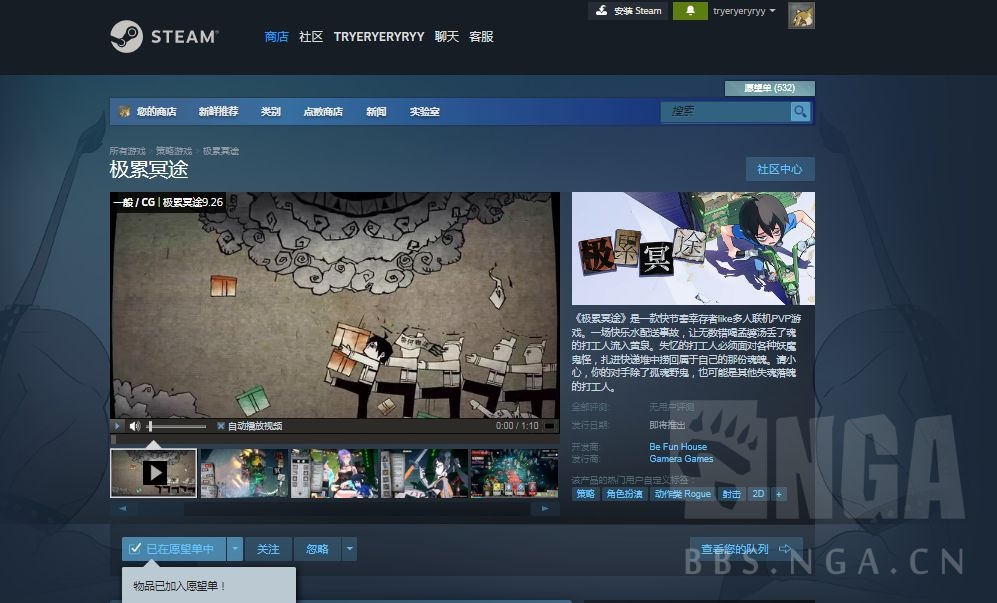Viewport: 997px width, 603px height.
Task: Open the 客服 menu item
Action: [481, 37]
